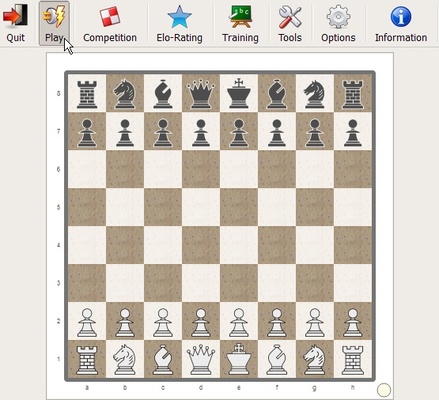Click the empty d5 square
The width and height of the screenshot is (439, 400).
pos(201,207)
